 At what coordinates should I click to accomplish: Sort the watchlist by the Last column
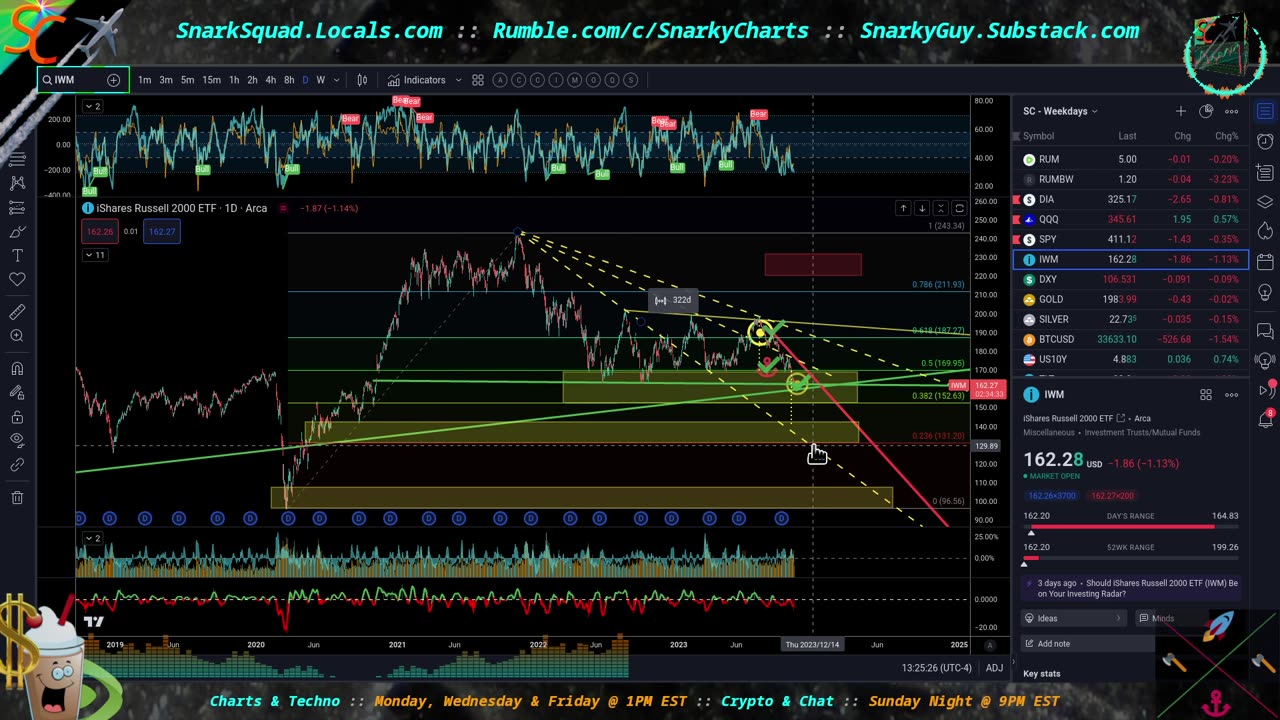(1127, 136)
